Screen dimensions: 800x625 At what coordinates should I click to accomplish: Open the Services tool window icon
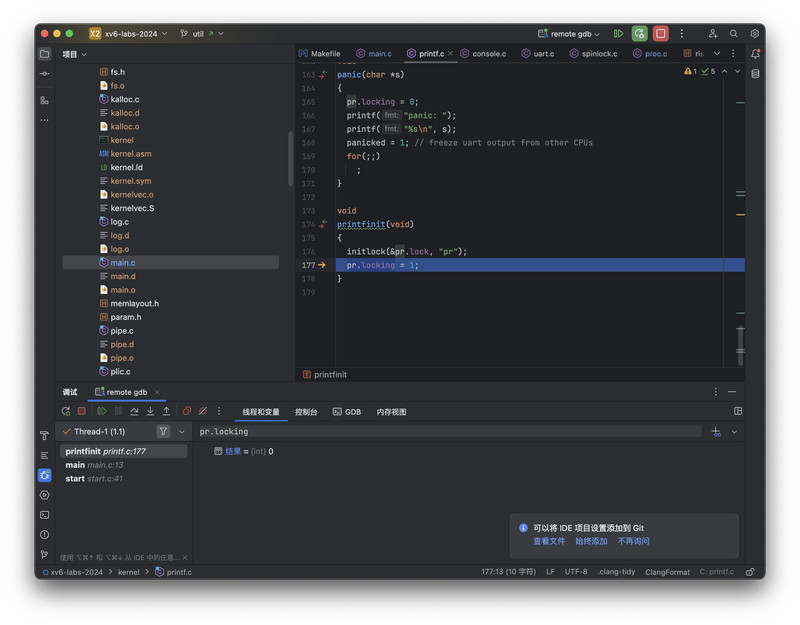tap(44, 495)
